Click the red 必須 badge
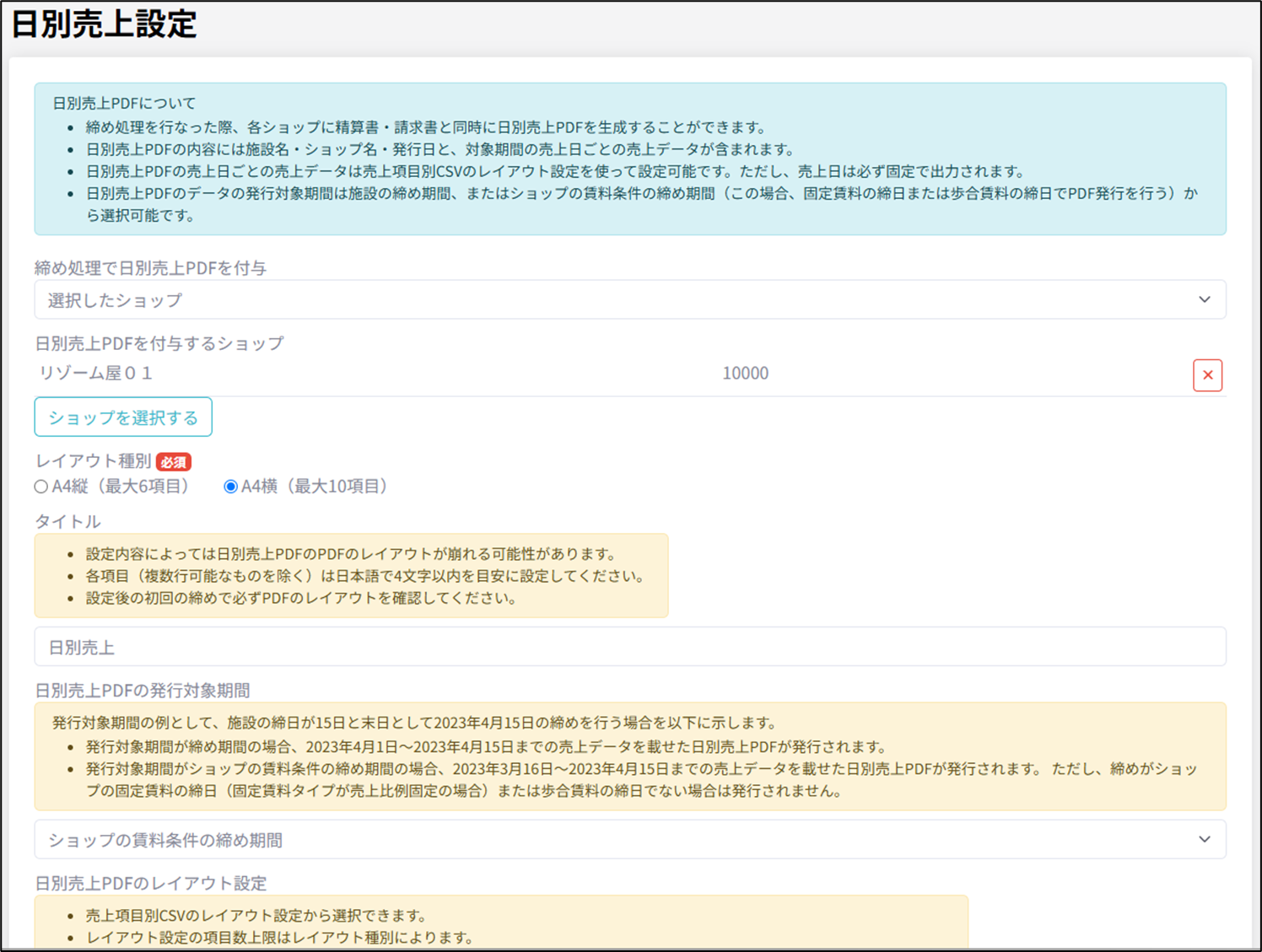 point(174,462)
